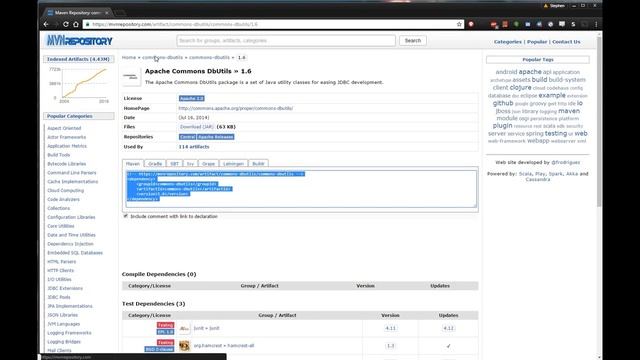Viewport: 640px width, 360px height.
Task: Click the Indexed Artifacts growth chart
Action: (x=80, y=85)
